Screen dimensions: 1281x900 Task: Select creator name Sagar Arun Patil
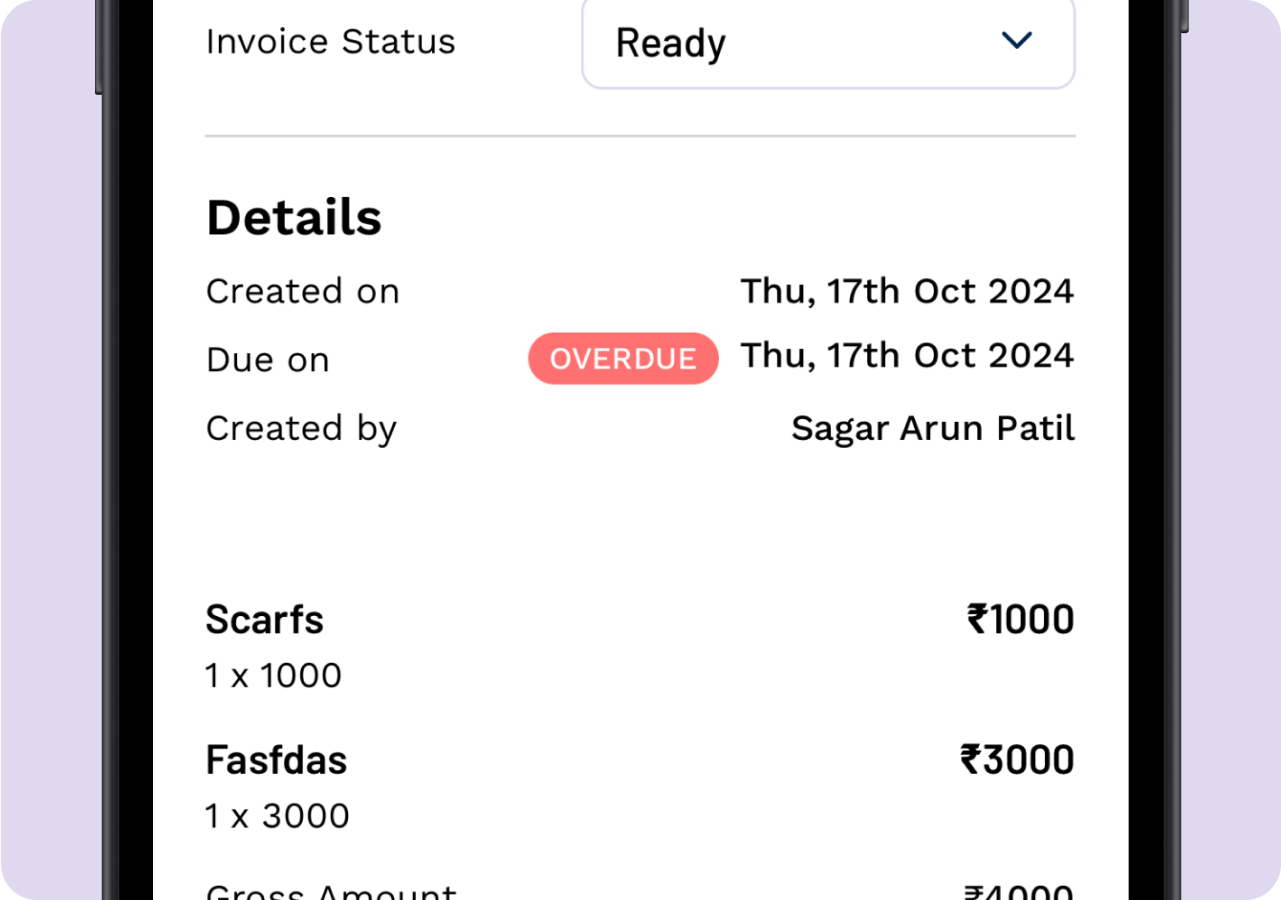[x=932, y=427]
